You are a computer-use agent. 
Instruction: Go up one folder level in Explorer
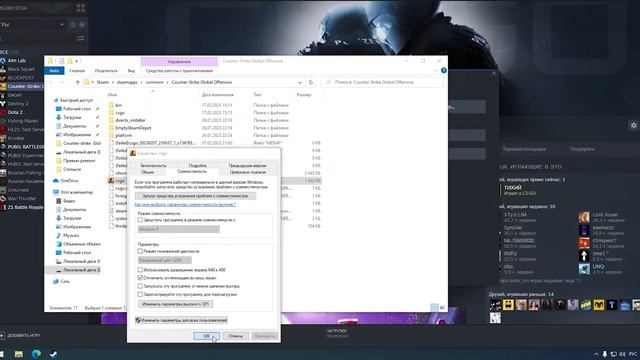point(77,82)
